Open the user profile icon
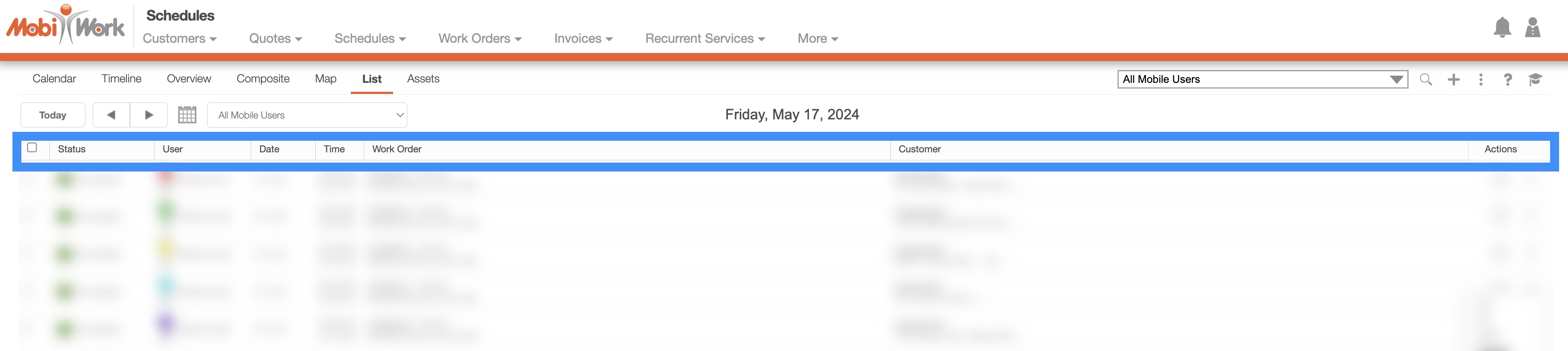The image size is (1568, 351). tap(1532, 28)
